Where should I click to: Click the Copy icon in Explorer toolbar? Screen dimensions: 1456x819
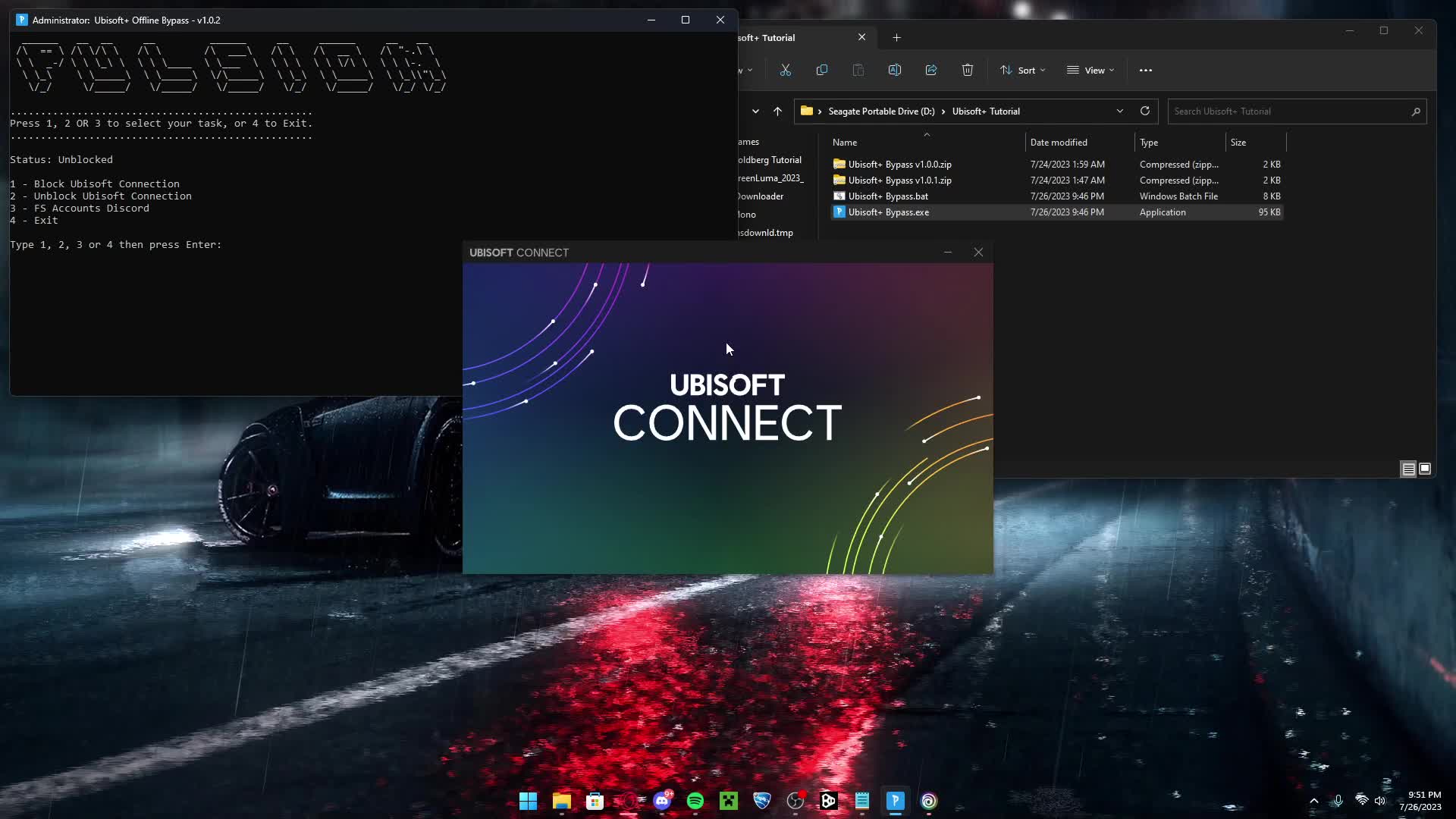click(822, 70)
